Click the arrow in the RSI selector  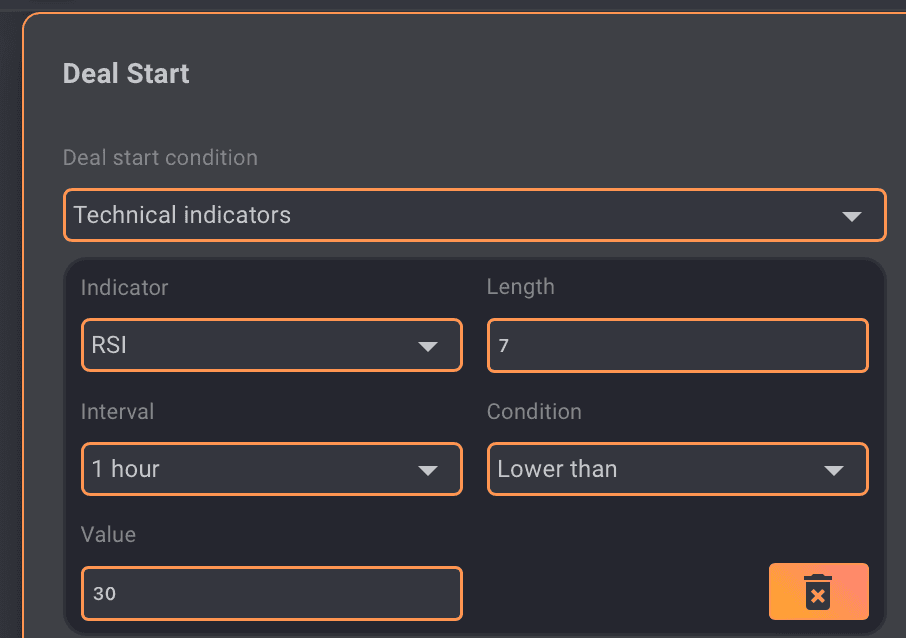click(427, 347)
